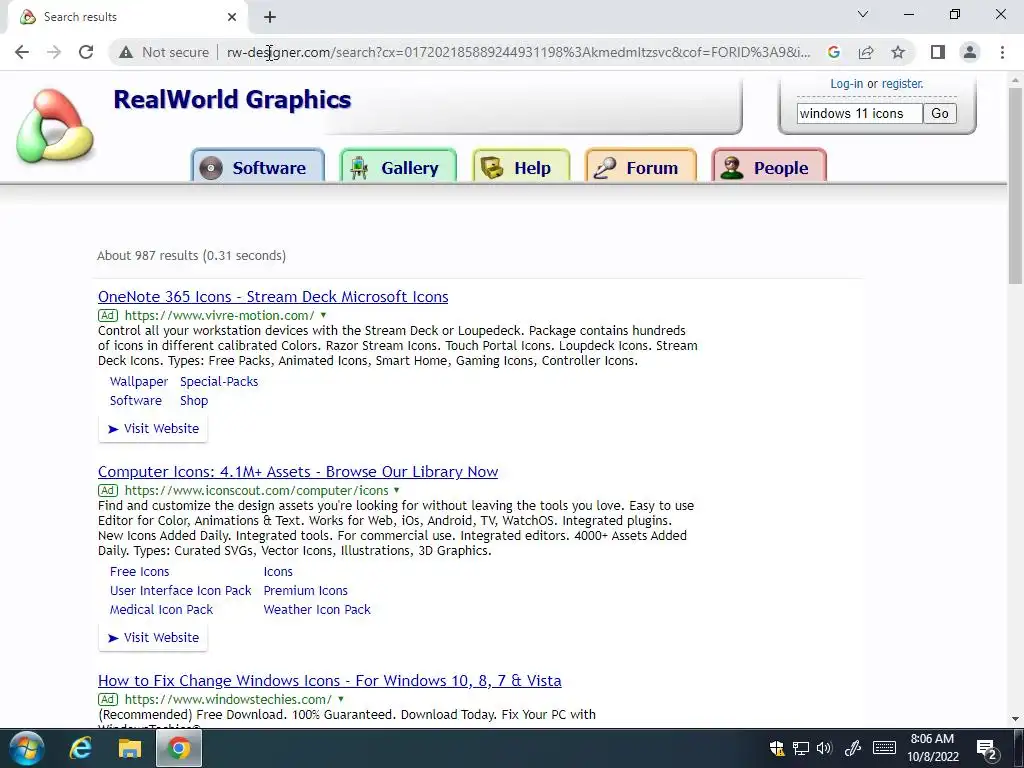Open the browser side panel icon

(x=938, y=52)
